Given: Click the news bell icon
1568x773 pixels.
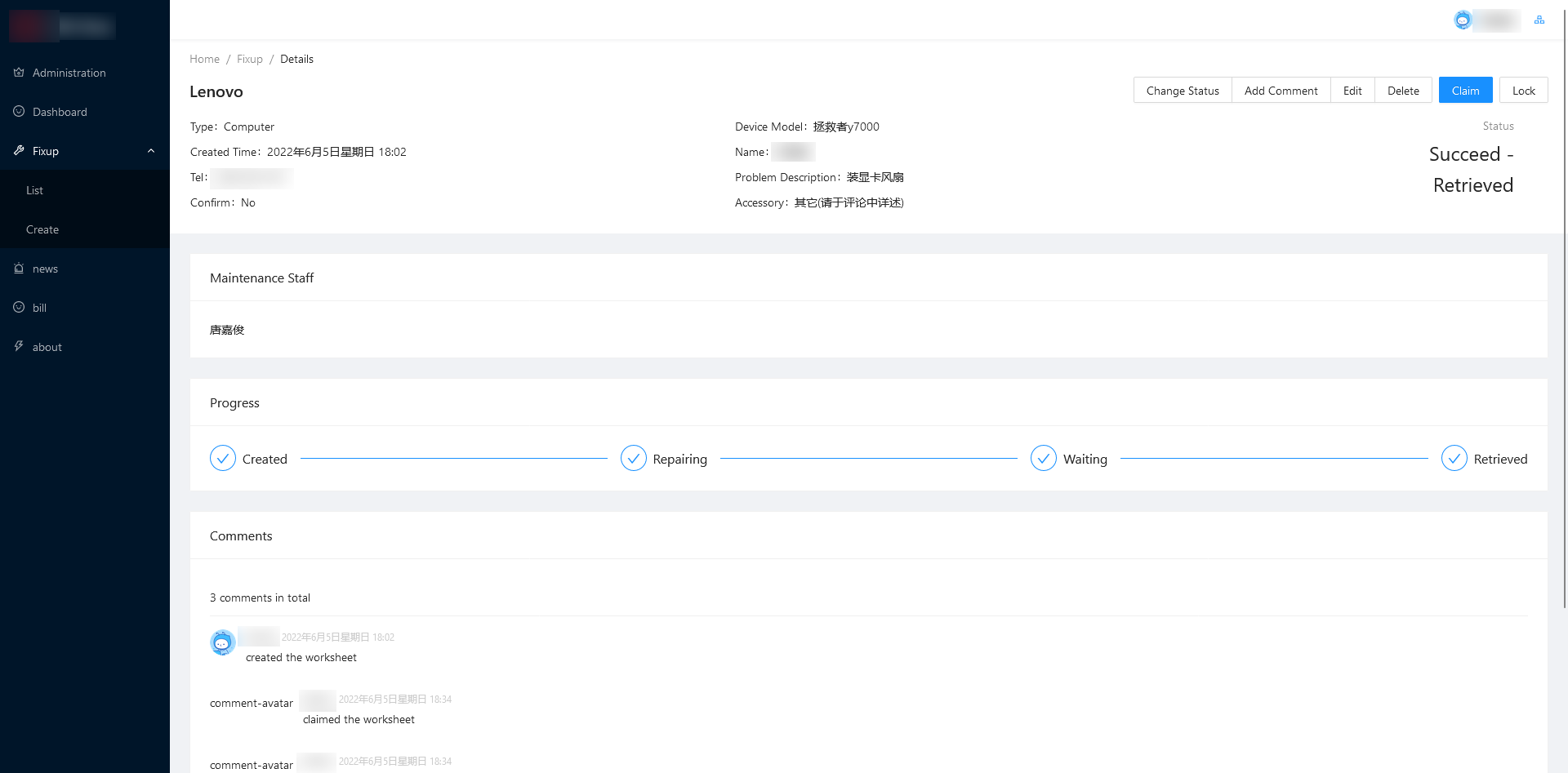Looking at the screenshot, I should [x=19, y=269].
